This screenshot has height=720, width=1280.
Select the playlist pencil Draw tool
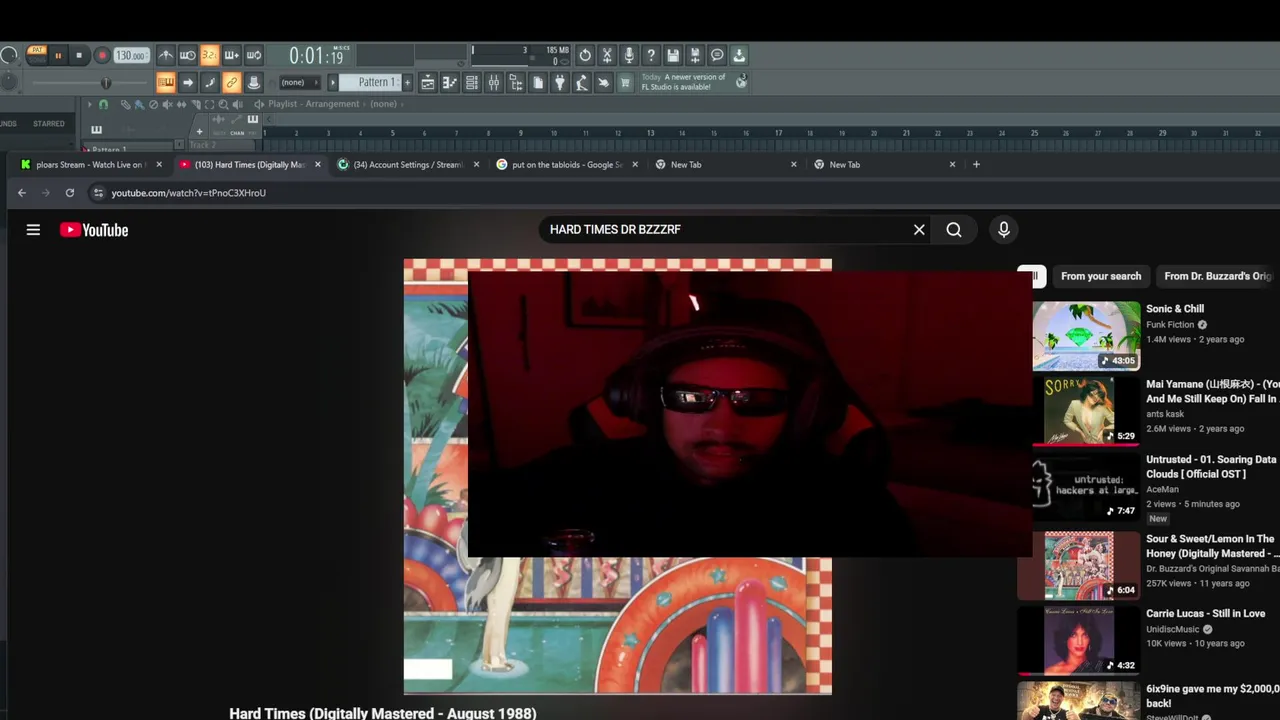125,104
